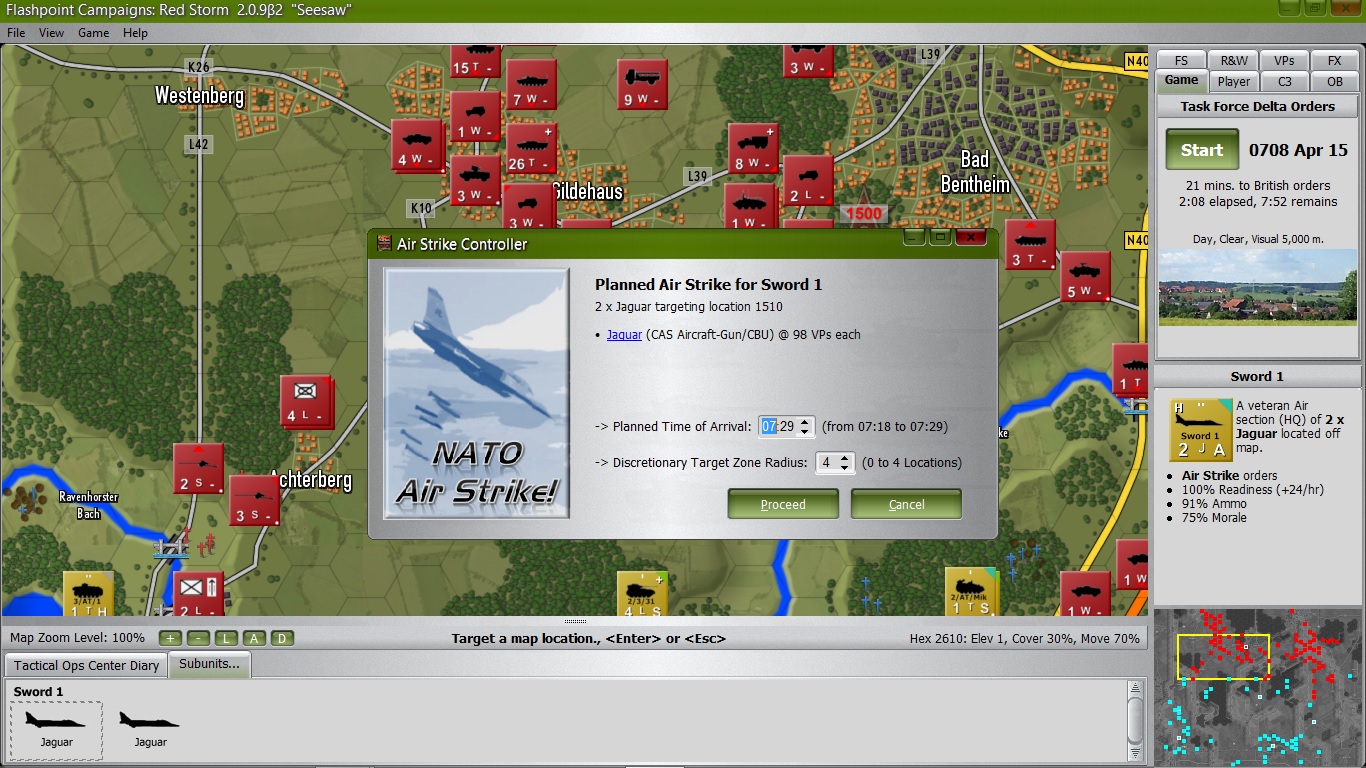The image size is (1366, 768).
Task: Select the yellow 2/AT/Mik unit counter
Action: coord(972,592)
